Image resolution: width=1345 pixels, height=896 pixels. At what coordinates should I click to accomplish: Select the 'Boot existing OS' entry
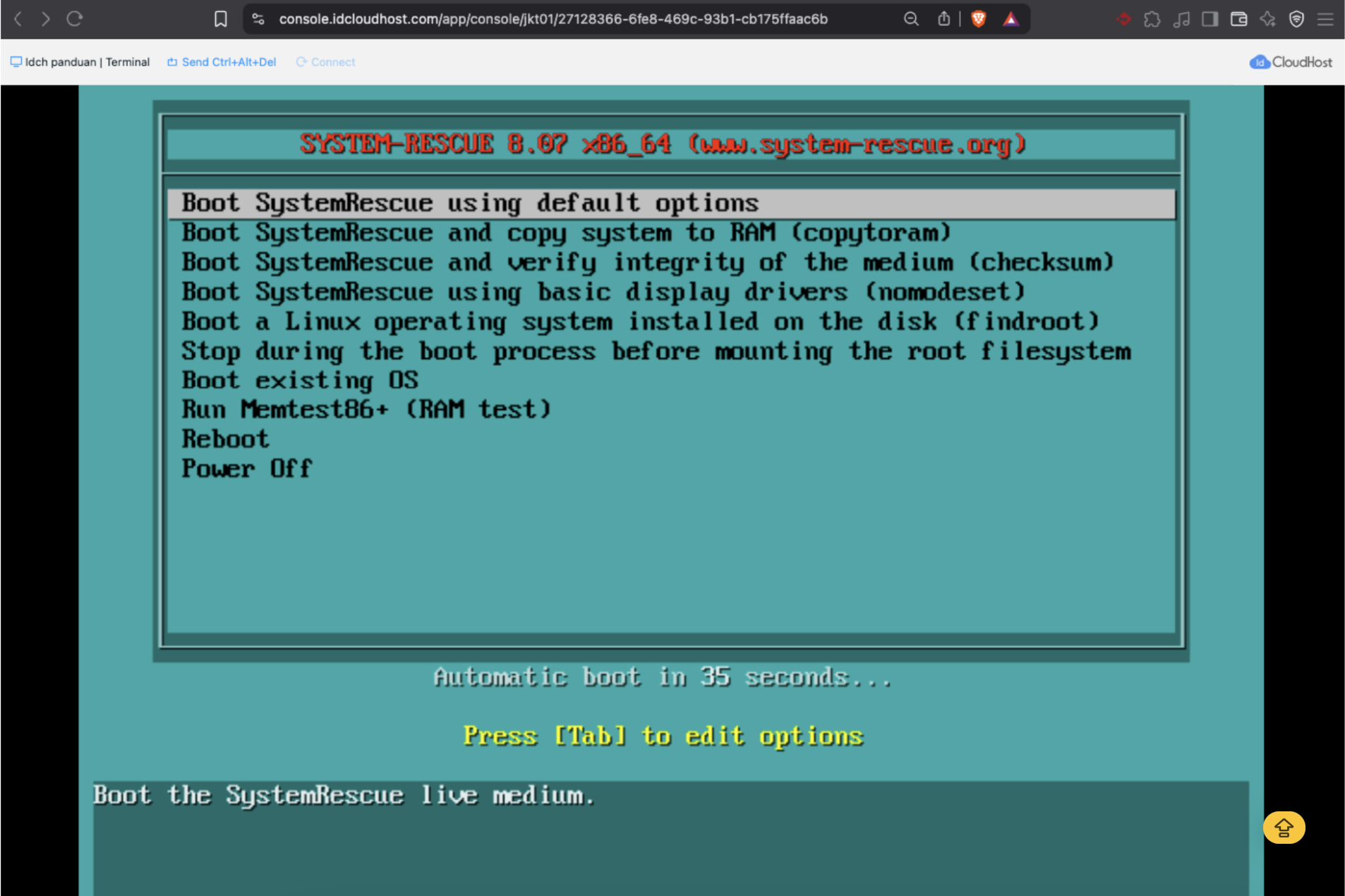(x=672, y=380)
